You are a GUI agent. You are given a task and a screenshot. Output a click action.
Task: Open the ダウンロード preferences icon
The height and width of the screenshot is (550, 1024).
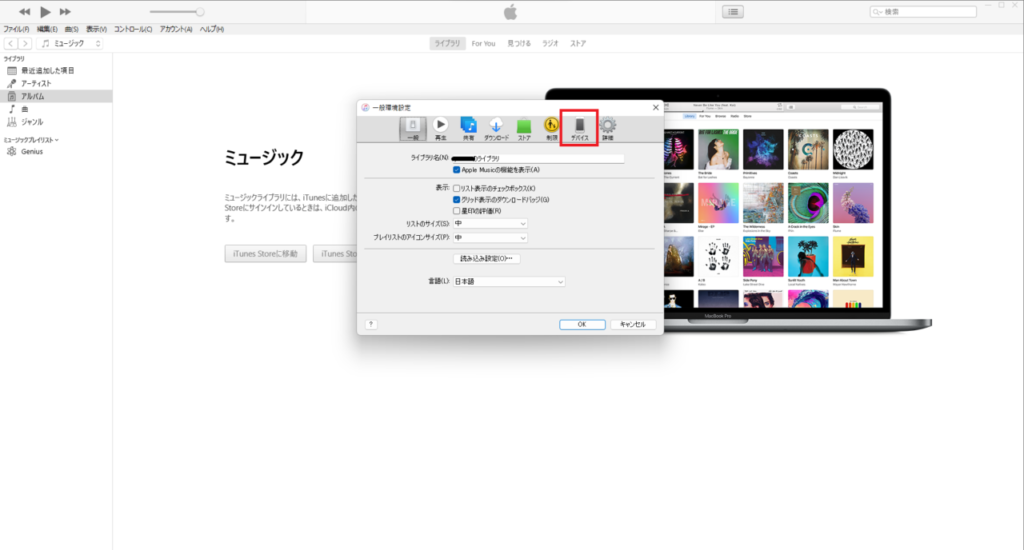[x=496, y=129]
